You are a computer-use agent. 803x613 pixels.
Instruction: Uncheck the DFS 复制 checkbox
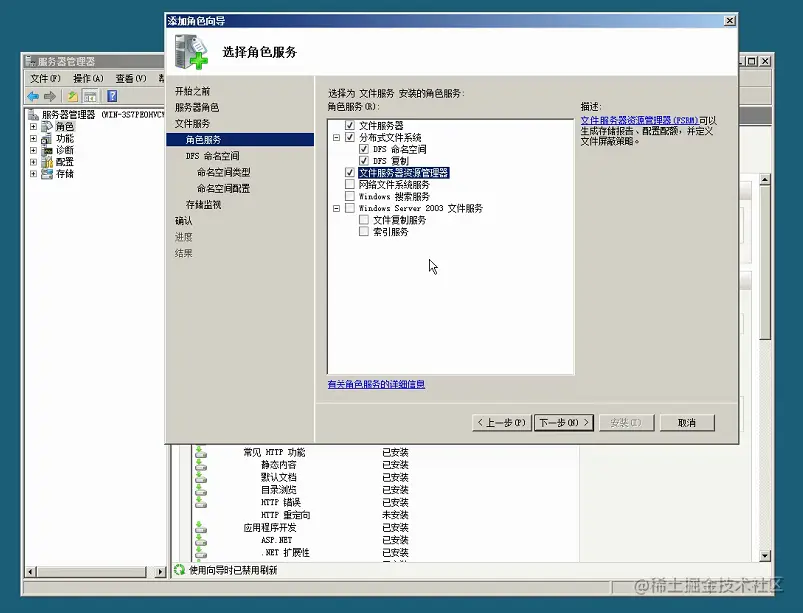[x=364, y=161]
